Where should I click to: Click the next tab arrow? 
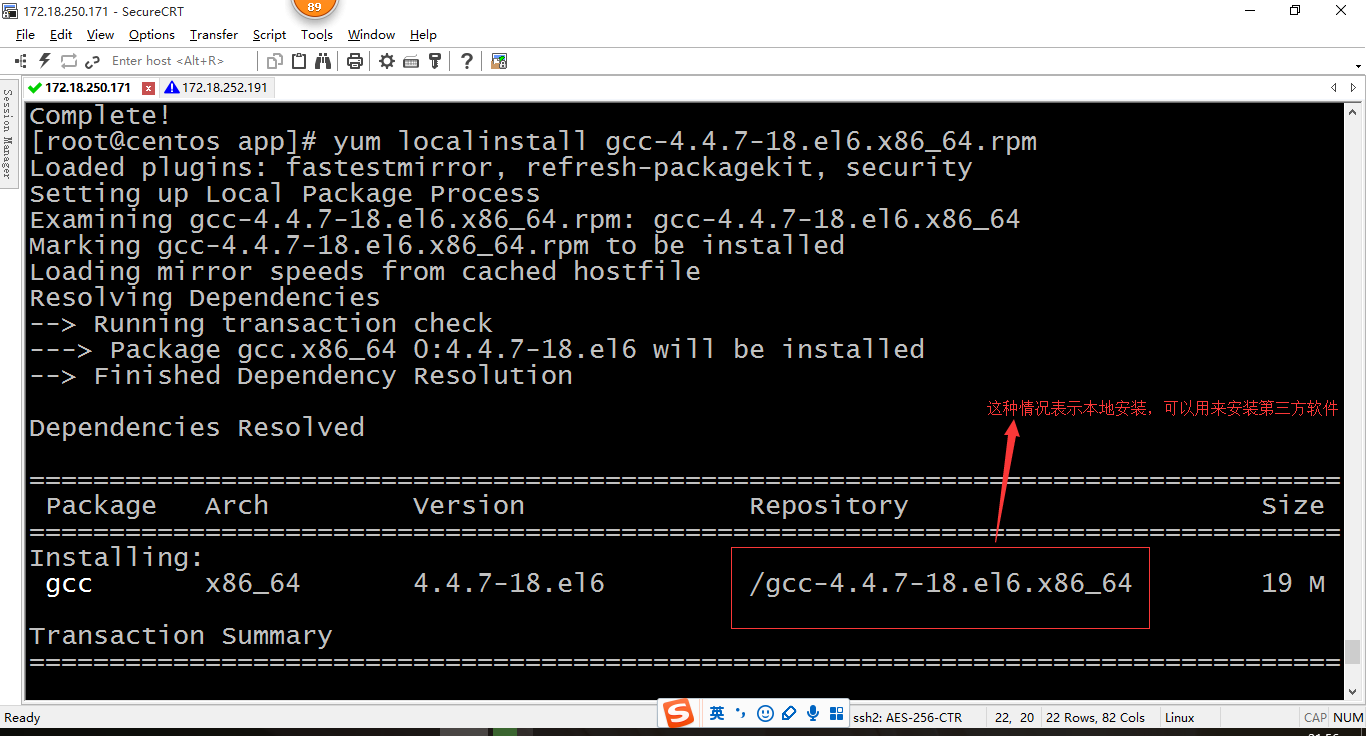pyautogui.click(x=1353, y=88)
